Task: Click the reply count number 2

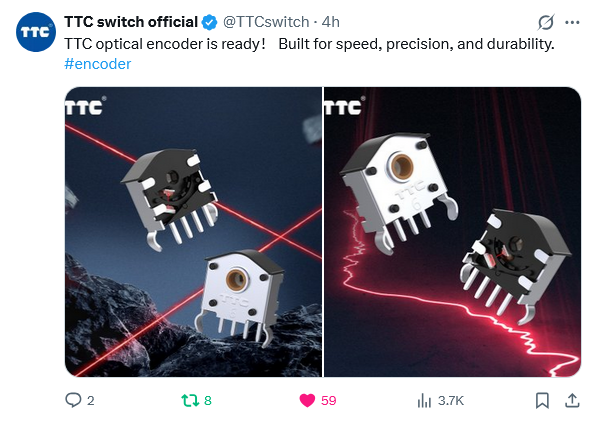Action: (90, 401)
